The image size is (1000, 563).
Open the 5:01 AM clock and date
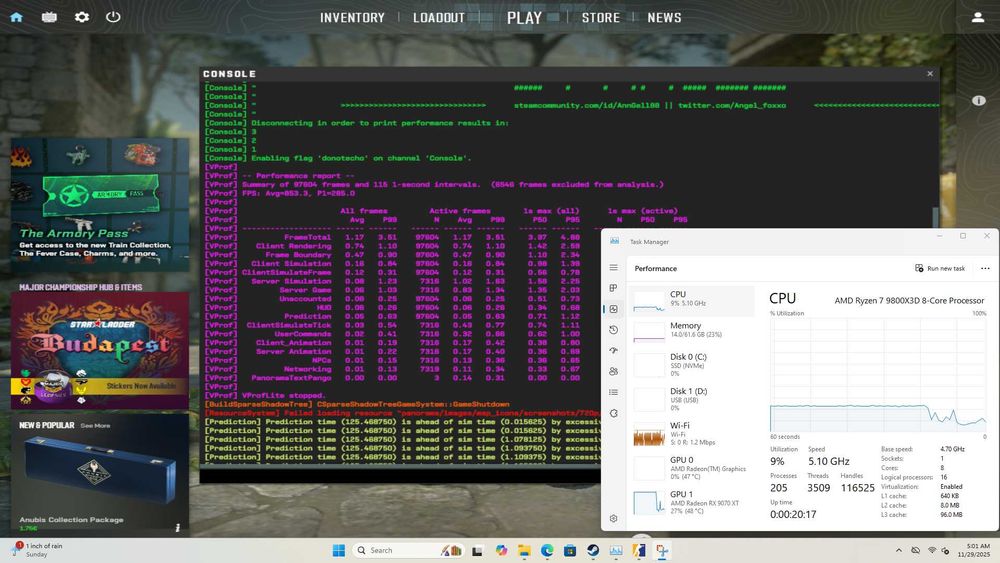[973, 550]
